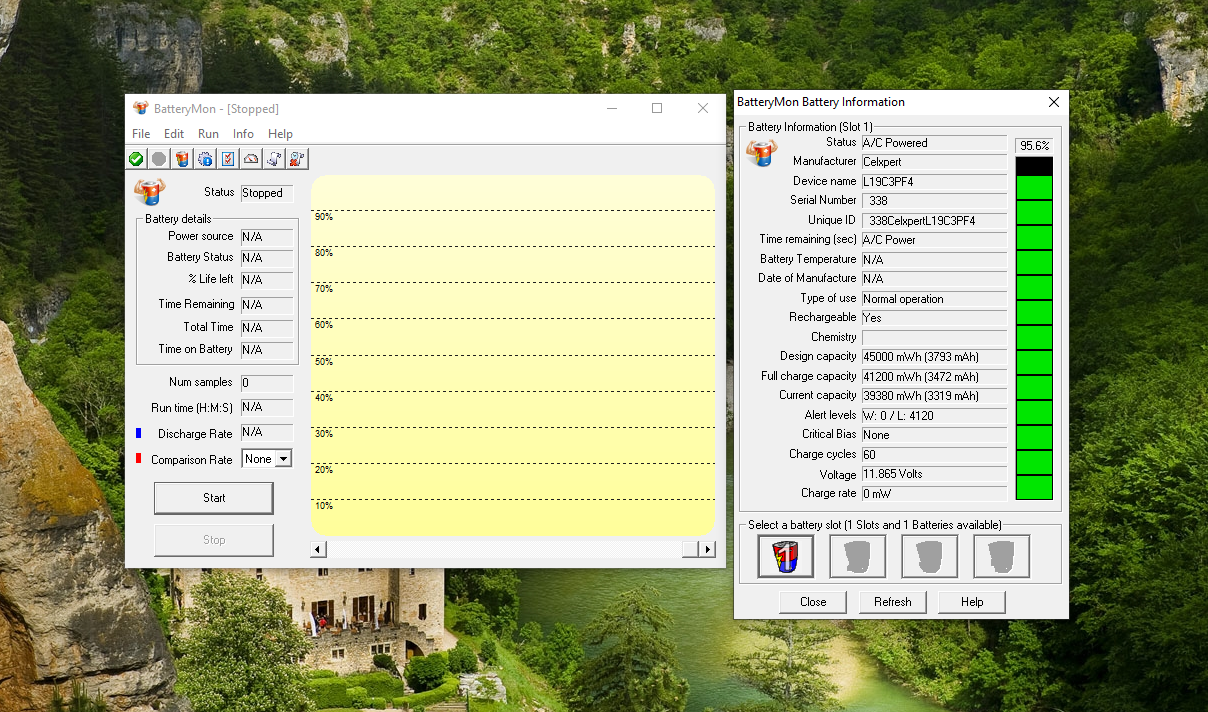Viewport: 1208px width, 712px height.
Task: Click the speedometer gauge toolbar icon
Action: pyautogui.click(x=251, y=159)
